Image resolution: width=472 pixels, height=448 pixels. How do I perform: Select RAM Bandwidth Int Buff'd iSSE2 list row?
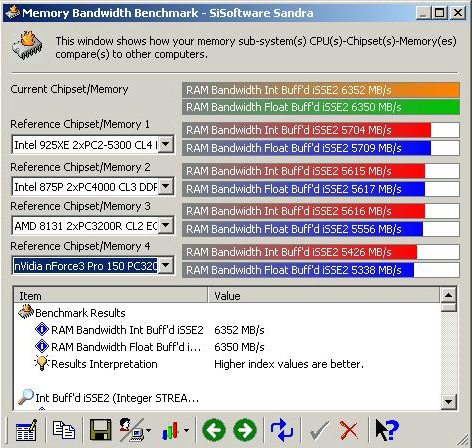tap(127, 330)
